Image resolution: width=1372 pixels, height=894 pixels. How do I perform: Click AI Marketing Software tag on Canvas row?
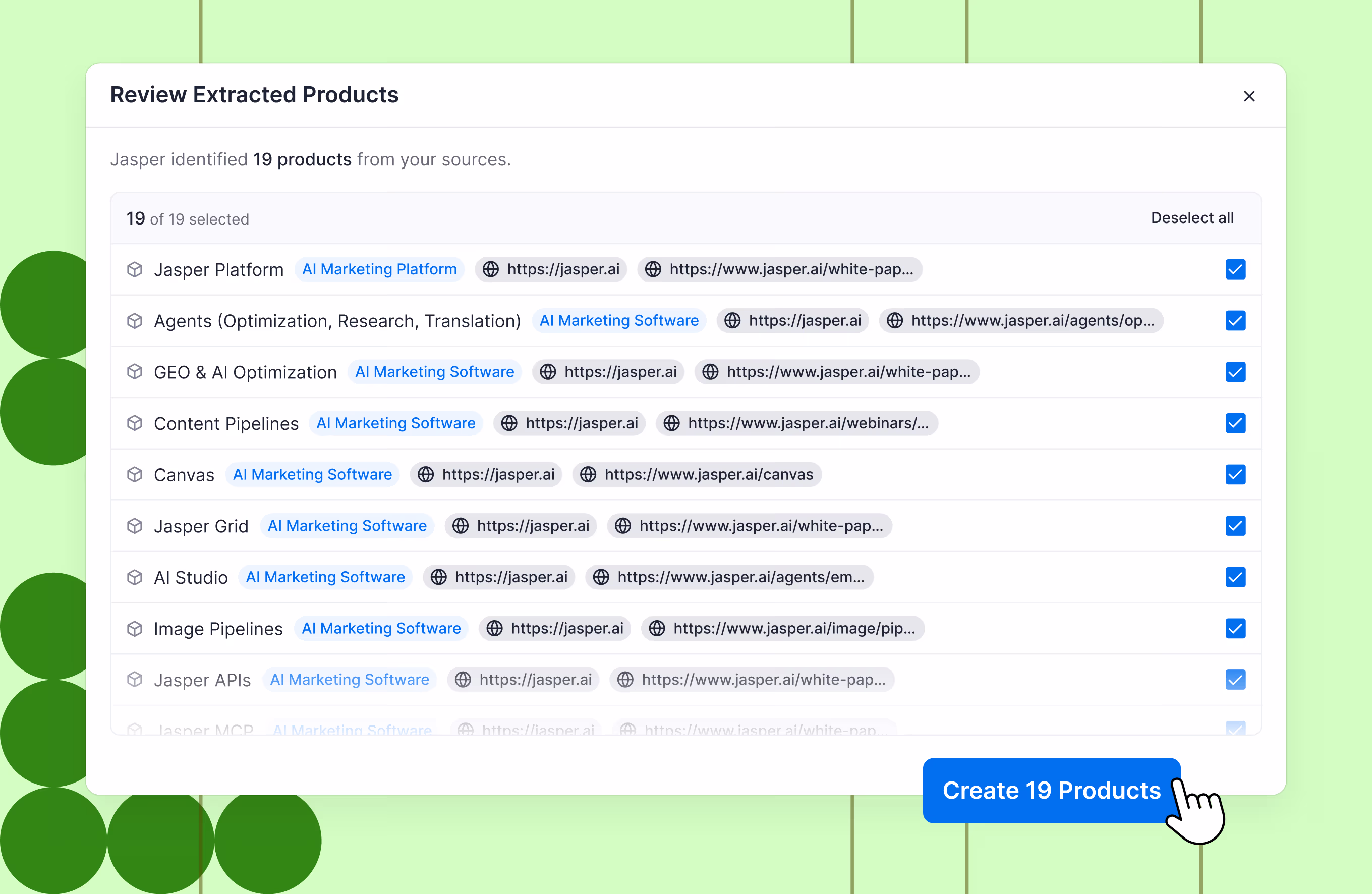point(312,475)
